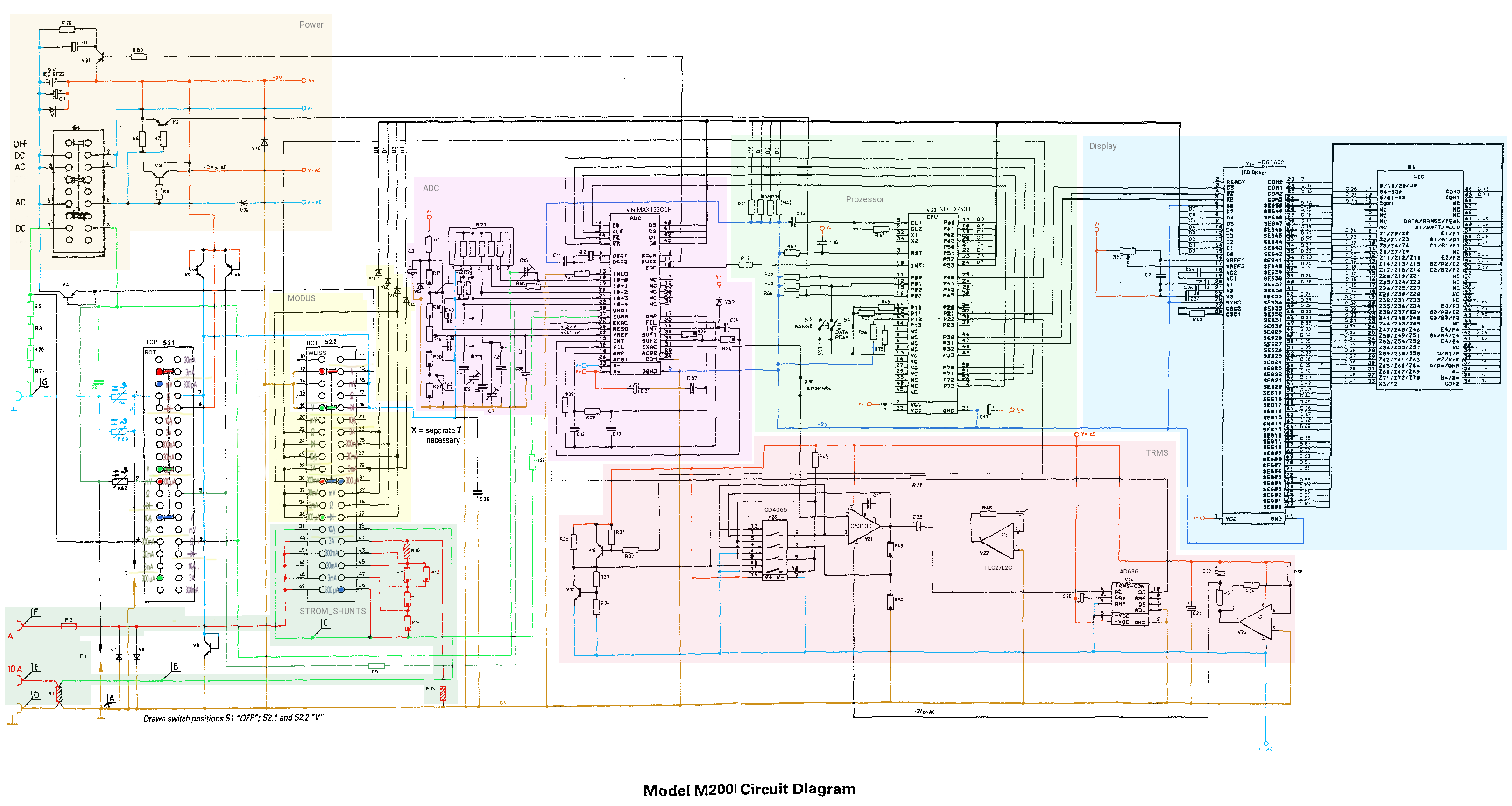Click the 'AD636' chip label
The width and height of the screenshot is (1512, 806).
pyautogui.click(x=1129, y=571)
